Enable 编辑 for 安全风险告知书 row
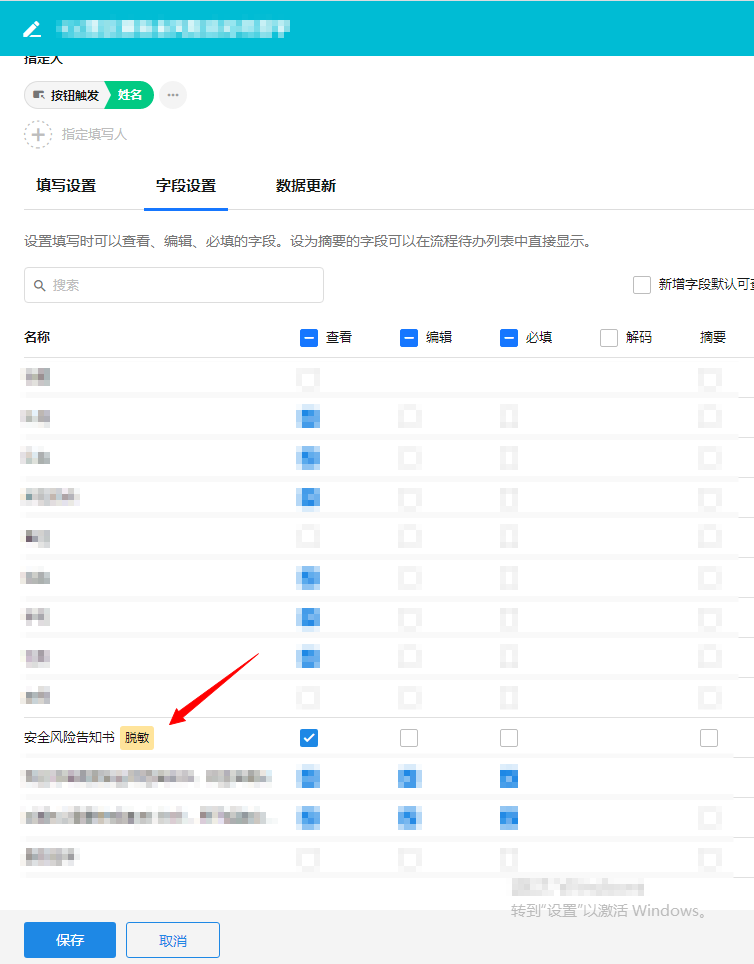The image size is (754, 964). [x=409, y=738]
